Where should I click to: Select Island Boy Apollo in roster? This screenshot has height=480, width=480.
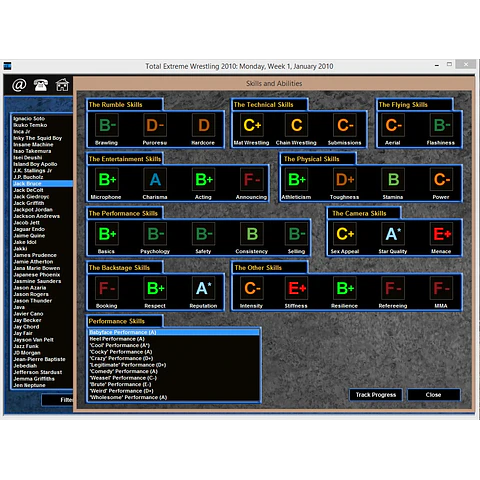tap(42, 164)
